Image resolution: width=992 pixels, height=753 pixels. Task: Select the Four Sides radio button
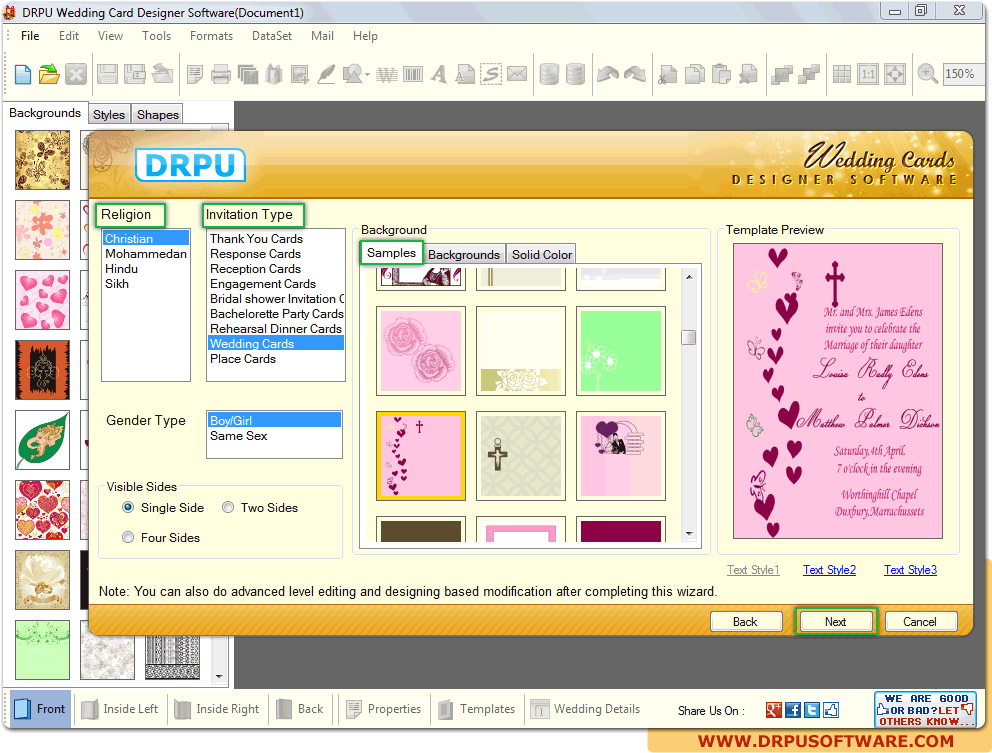click(128, 537)
